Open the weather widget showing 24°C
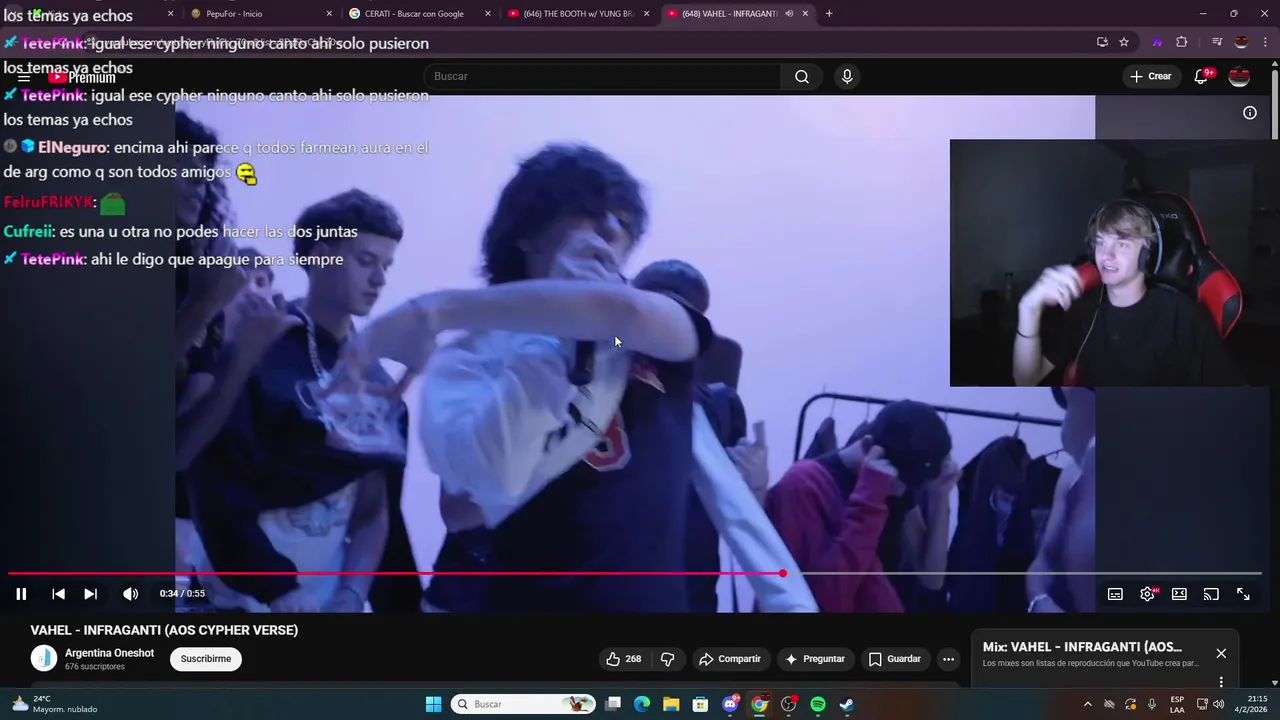The width and height of the screenshot is (1280, 720). pos(55,704)
